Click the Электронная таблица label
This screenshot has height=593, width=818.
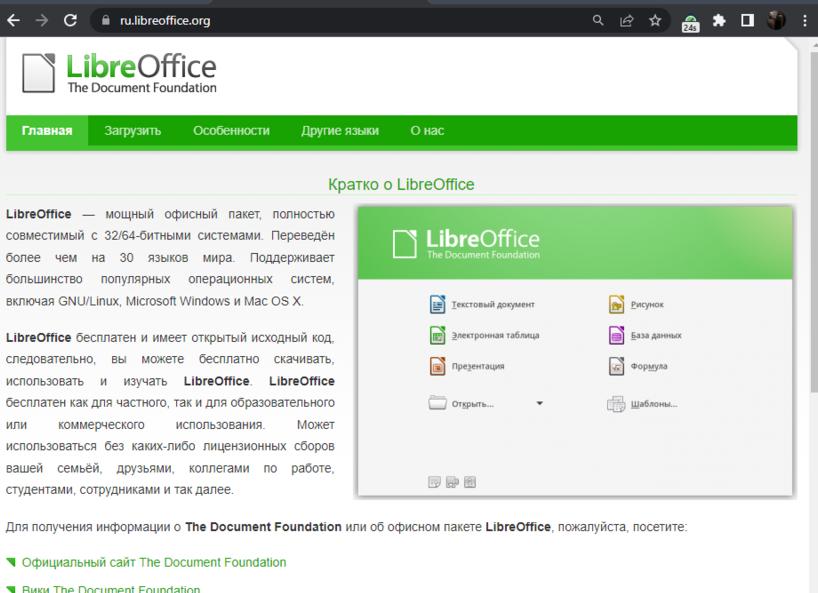point(495,335)
